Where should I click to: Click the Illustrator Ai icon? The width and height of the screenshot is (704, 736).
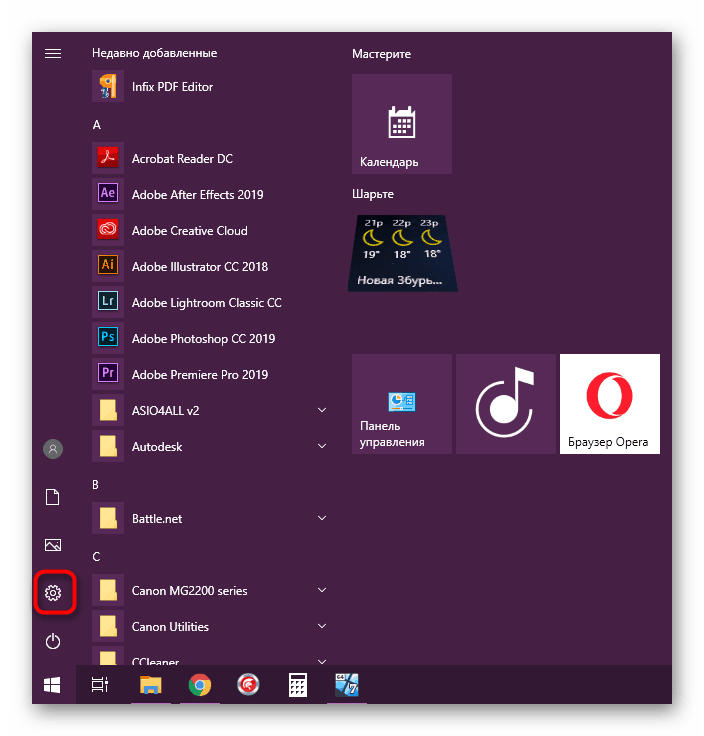click(x=108, y=266)
